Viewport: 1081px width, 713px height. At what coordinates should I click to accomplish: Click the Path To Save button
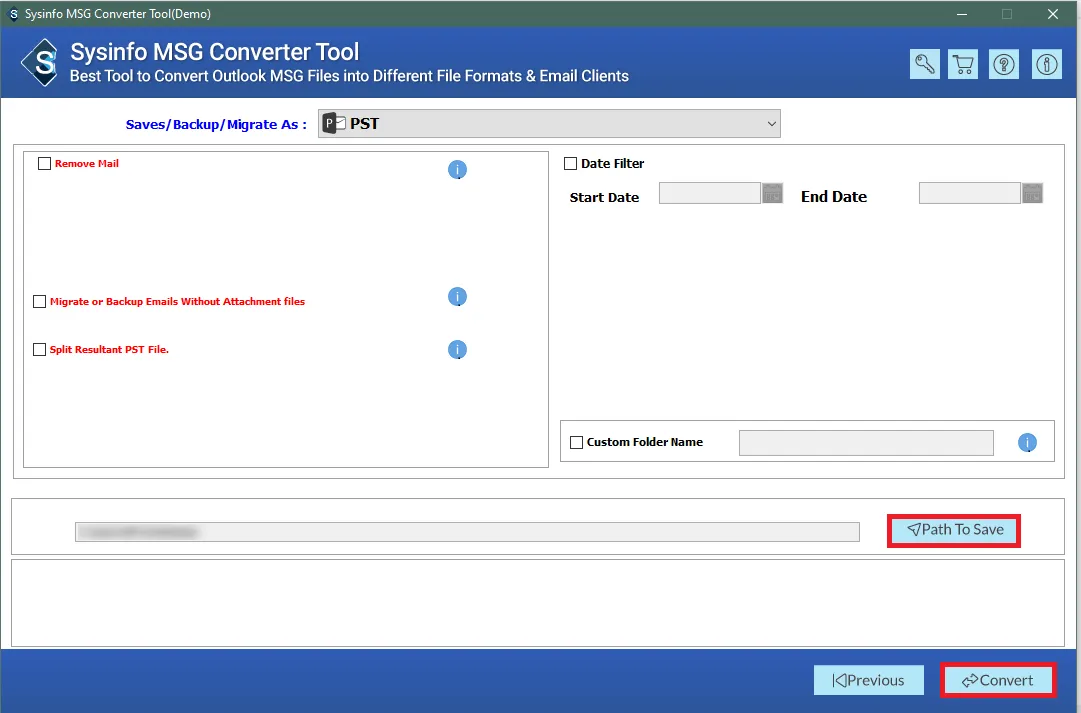954,530
